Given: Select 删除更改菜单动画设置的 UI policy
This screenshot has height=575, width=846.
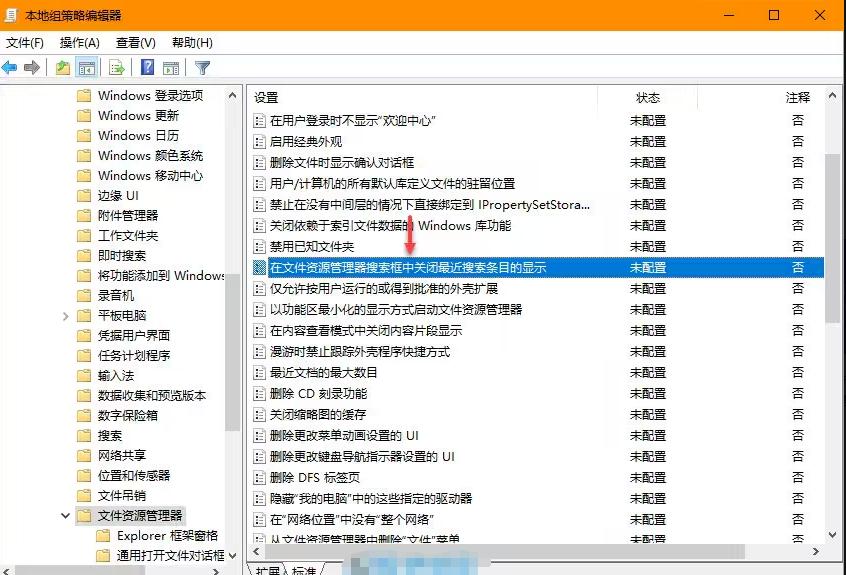Looking at the screenshot, I should click(x=344, y=436).
